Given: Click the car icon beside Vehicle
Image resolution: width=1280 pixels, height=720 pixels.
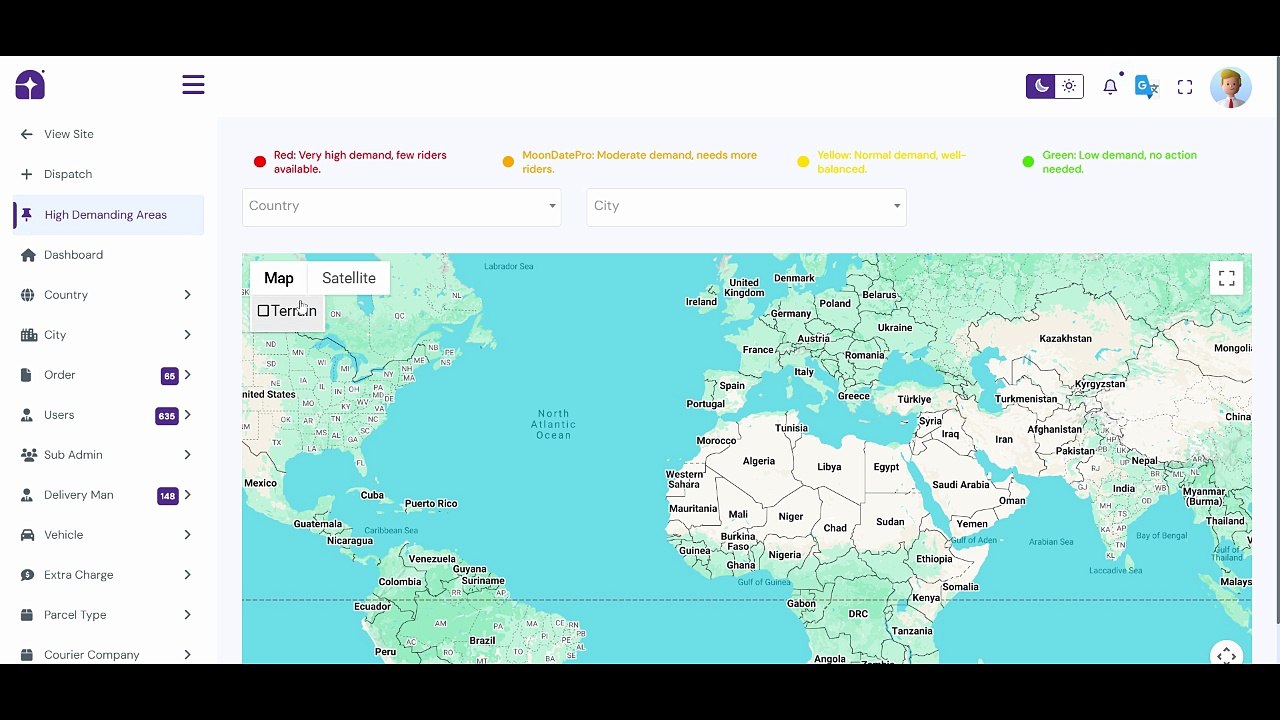Looking at the screenshot, I should click(x=27, y=535).
